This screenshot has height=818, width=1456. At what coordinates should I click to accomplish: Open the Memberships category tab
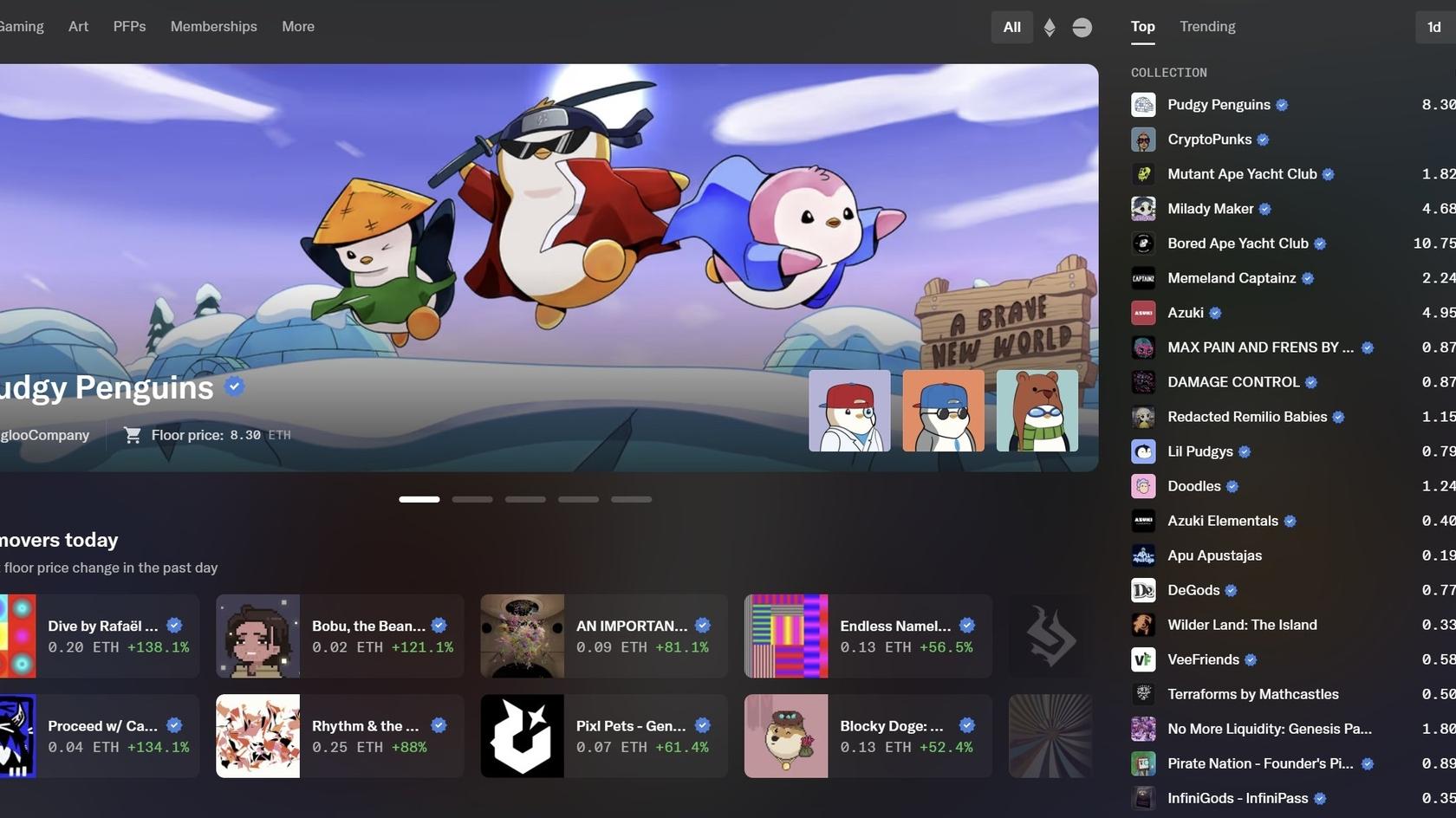(214, 27)
